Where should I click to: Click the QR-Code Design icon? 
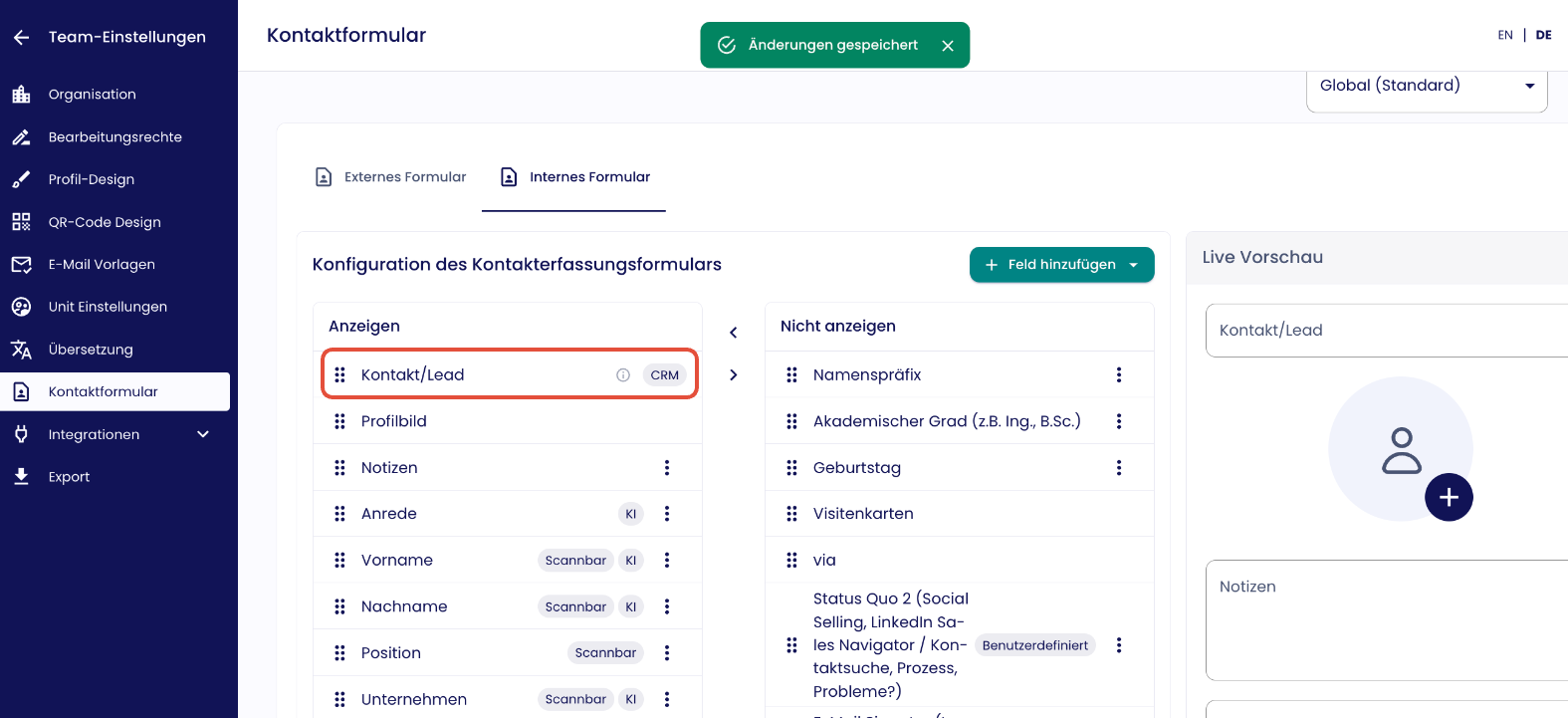click(21, 222)
